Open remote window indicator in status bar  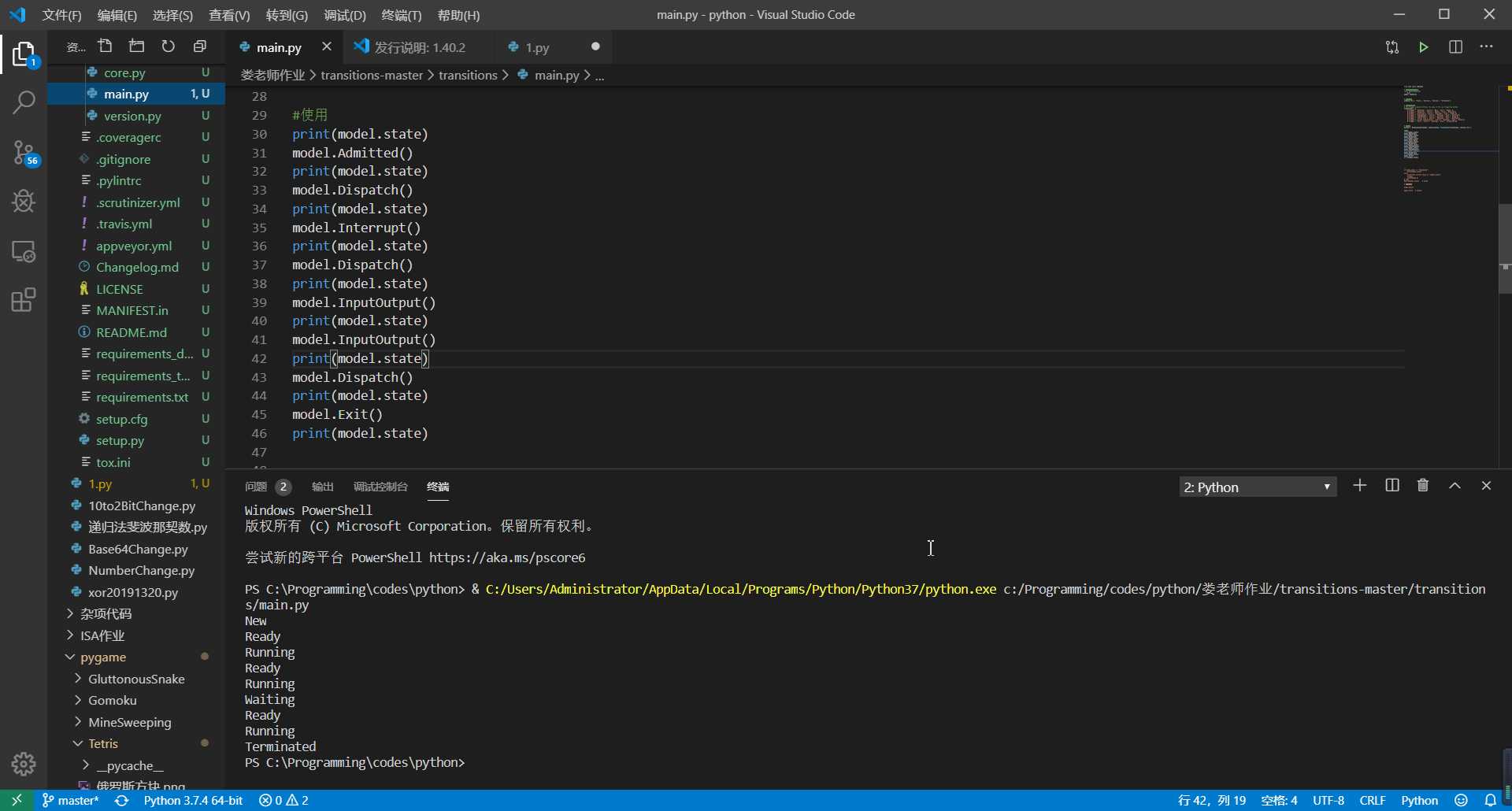[x=17, y=800]
